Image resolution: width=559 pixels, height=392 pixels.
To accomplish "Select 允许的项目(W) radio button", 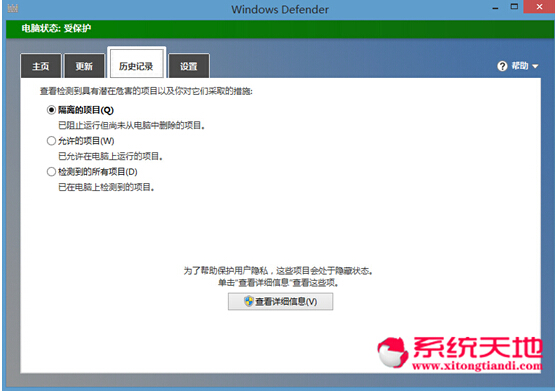I will click(51, 141).
